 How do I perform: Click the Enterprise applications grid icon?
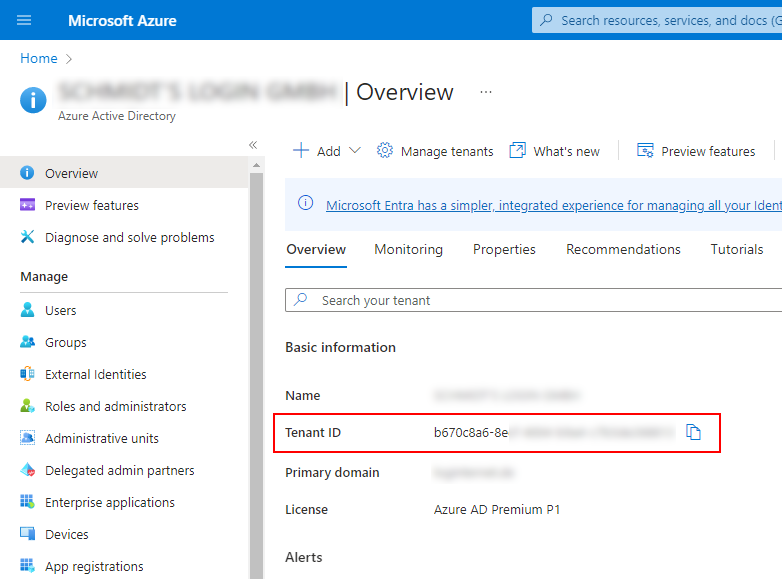pos(27,502)
